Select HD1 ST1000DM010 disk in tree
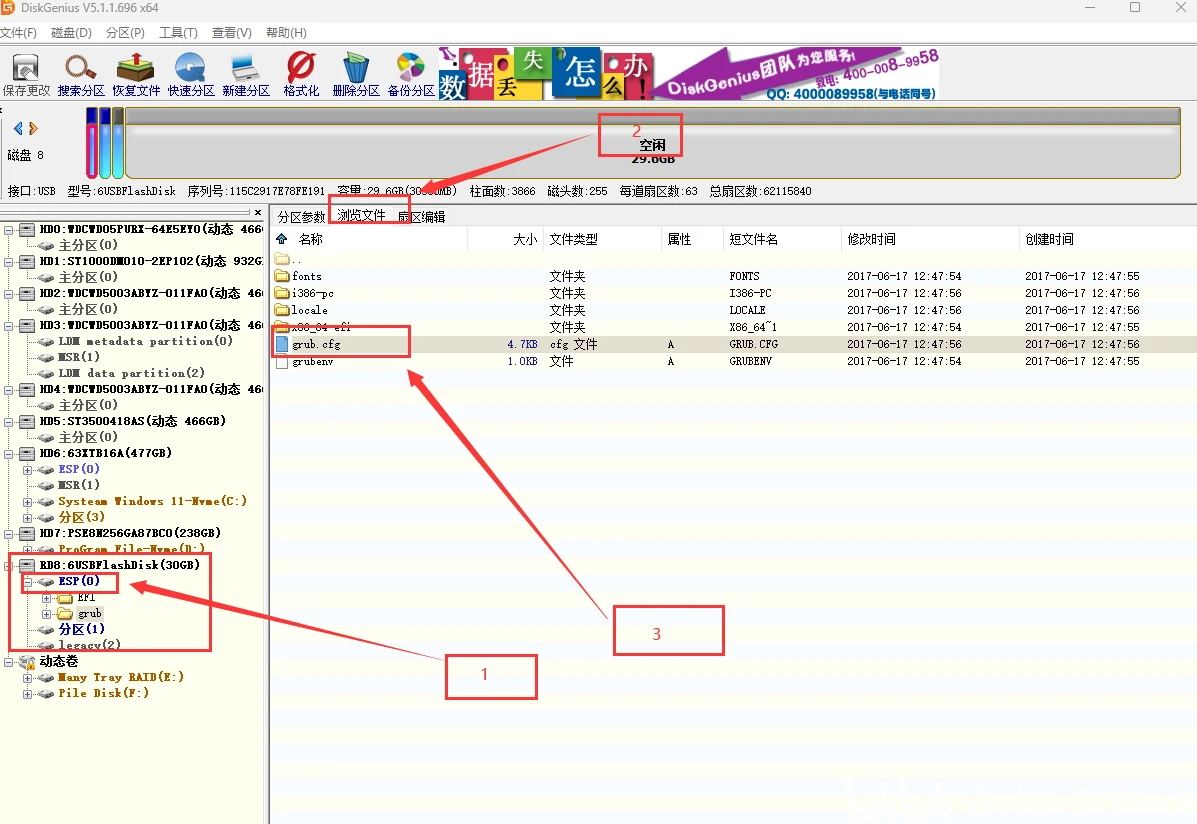The image size is (1197, 824). (x=150, y=261)
